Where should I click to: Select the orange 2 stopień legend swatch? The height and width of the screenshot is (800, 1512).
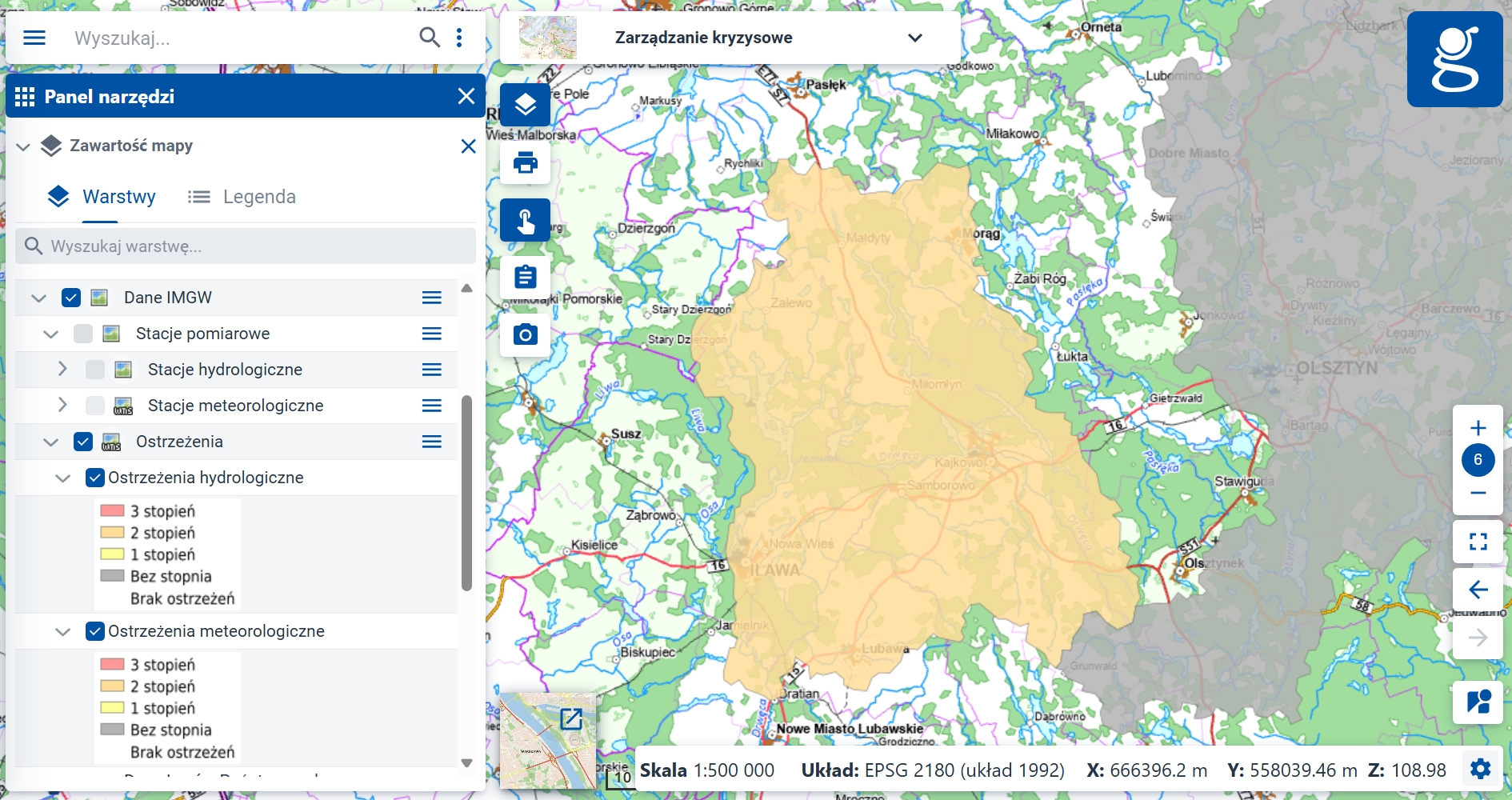coord(111,532)
